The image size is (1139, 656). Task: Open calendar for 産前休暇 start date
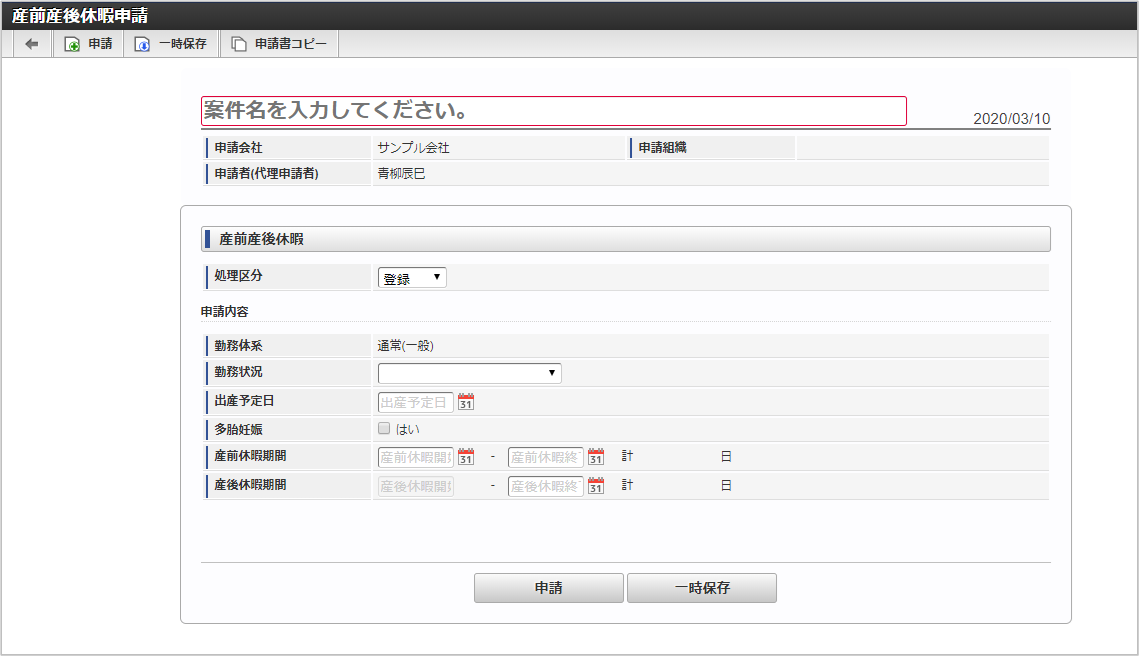click(466, 457)
